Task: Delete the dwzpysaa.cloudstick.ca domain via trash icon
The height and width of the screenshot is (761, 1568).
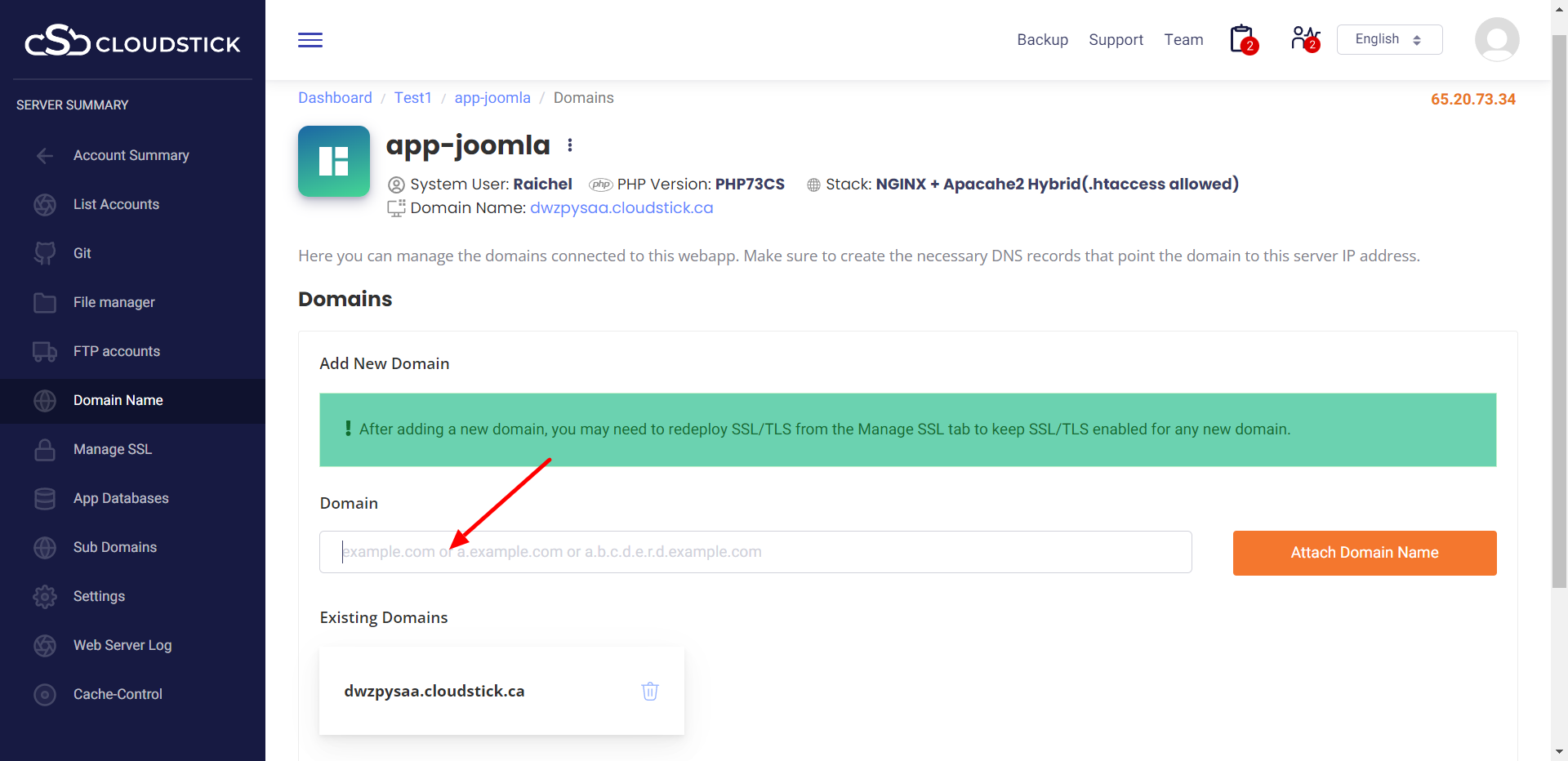Action: click(649, 691)
